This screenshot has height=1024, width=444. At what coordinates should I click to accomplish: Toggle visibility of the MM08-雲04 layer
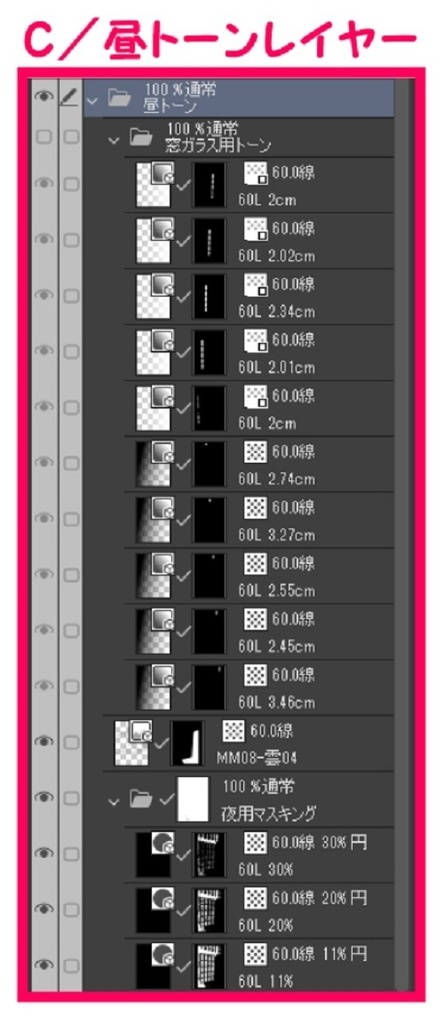coord(44,741)
